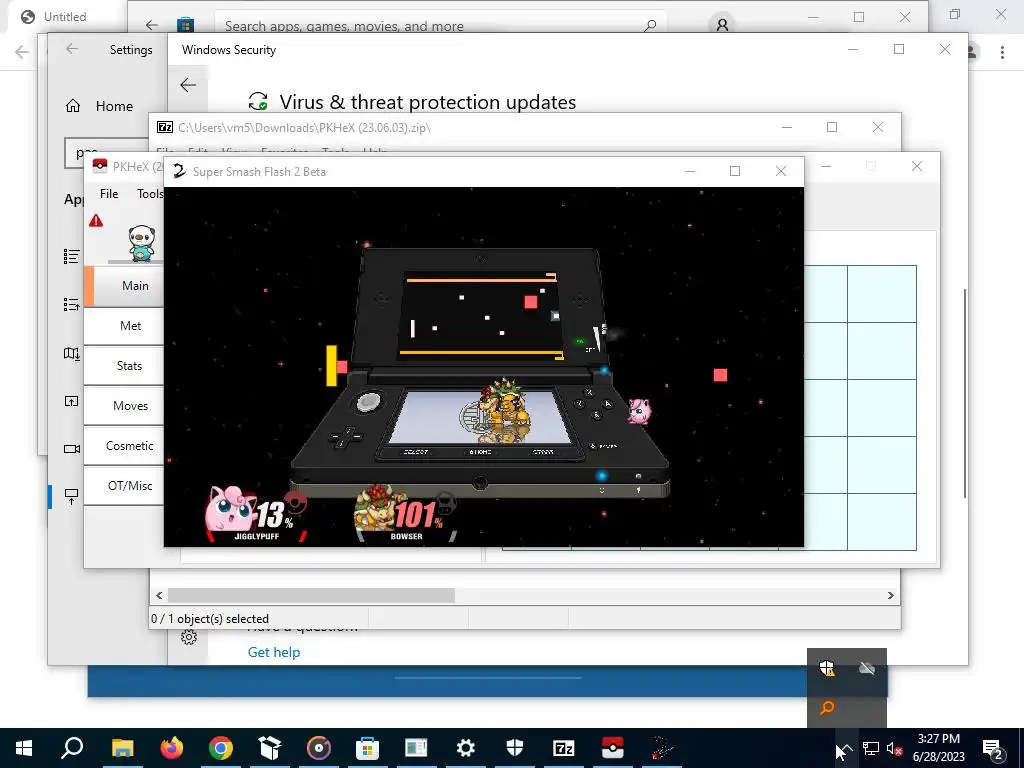Click Home in the Settings window
The image size is (1024, 768).
(x=114, y=106)
